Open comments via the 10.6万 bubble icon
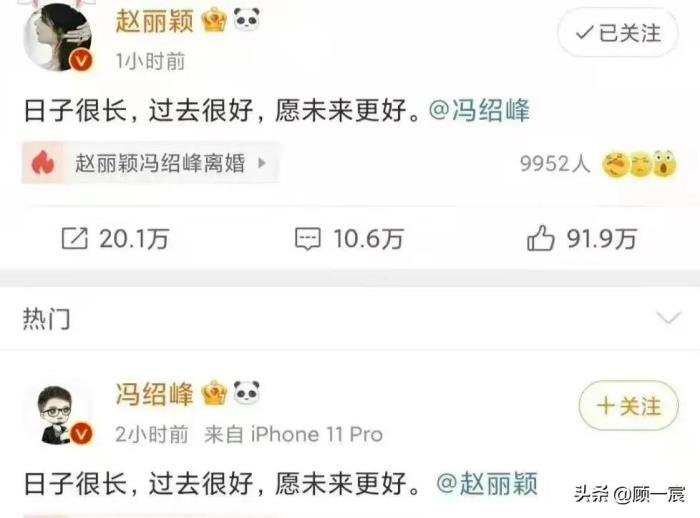Viewport: 700px width, 518px height. 308,238
